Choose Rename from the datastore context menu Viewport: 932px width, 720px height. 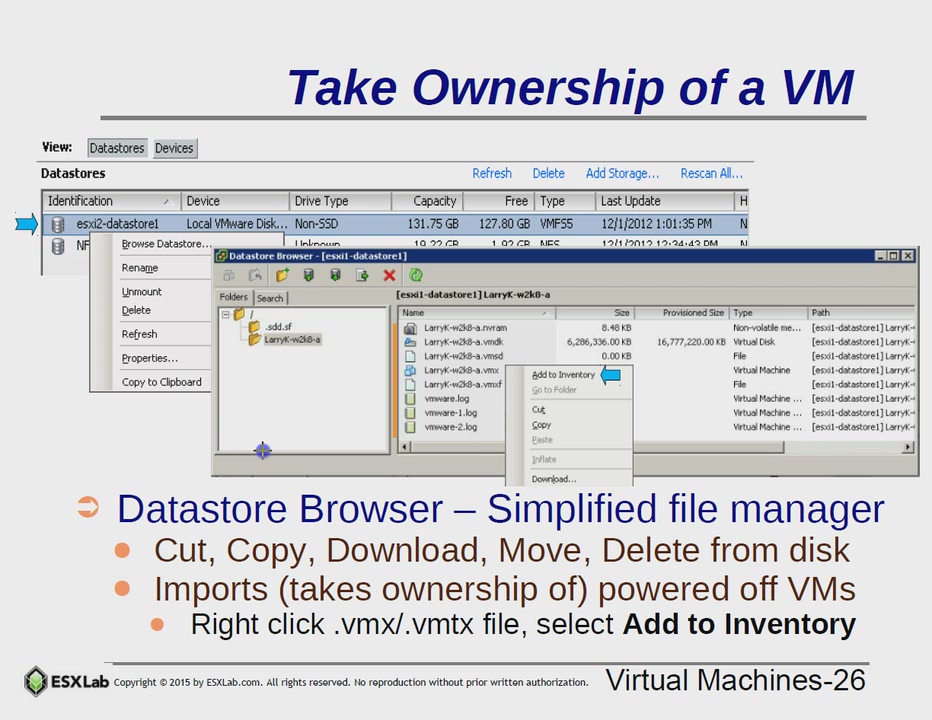pyautogui.click(x=140, y=268)
